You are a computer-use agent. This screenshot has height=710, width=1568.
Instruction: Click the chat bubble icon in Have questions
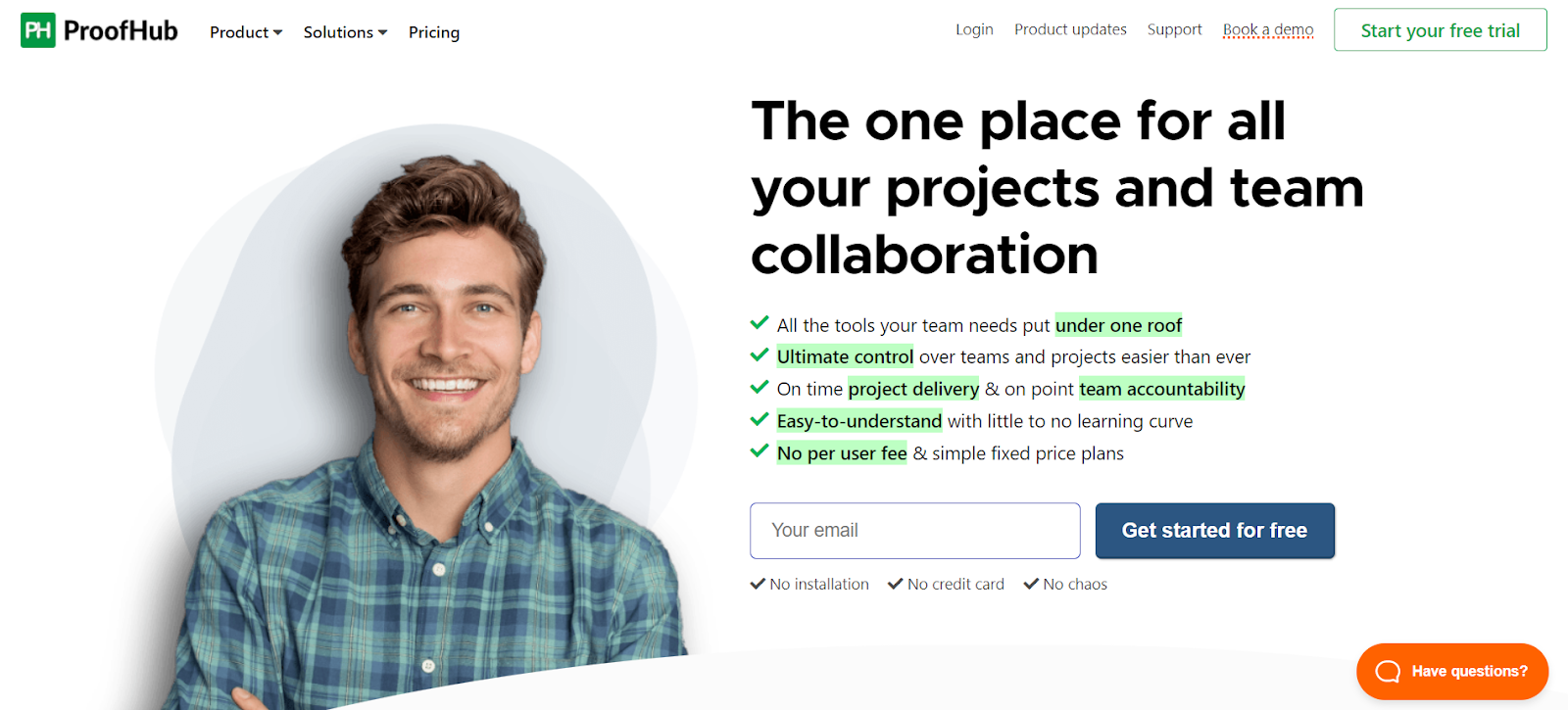click(1388, 671)
